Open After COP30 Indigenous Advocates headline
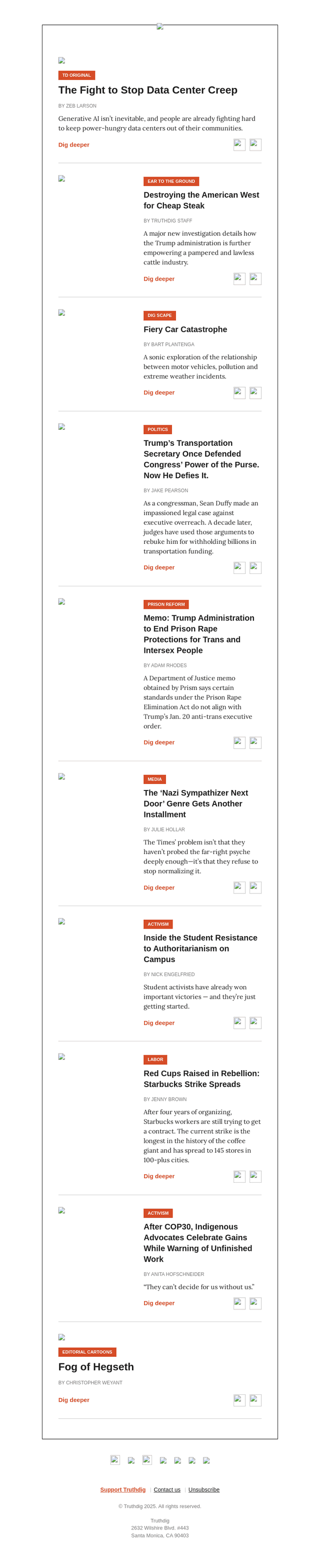Viewport: 320px width, 1568px height. pos(197,1242)
